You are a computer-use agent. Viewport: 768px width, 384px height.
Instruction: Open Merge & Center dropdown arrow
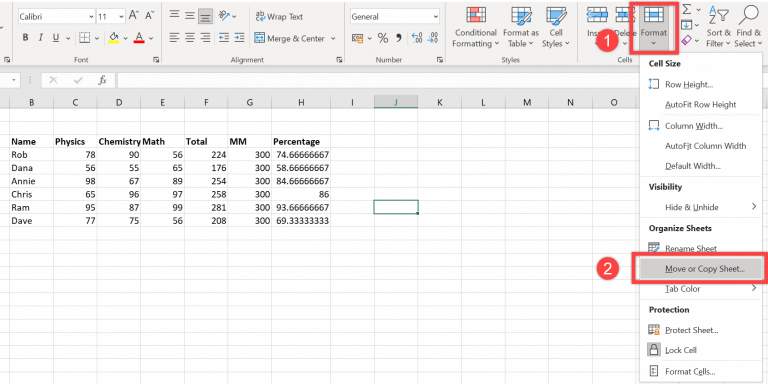coord(334,38)
